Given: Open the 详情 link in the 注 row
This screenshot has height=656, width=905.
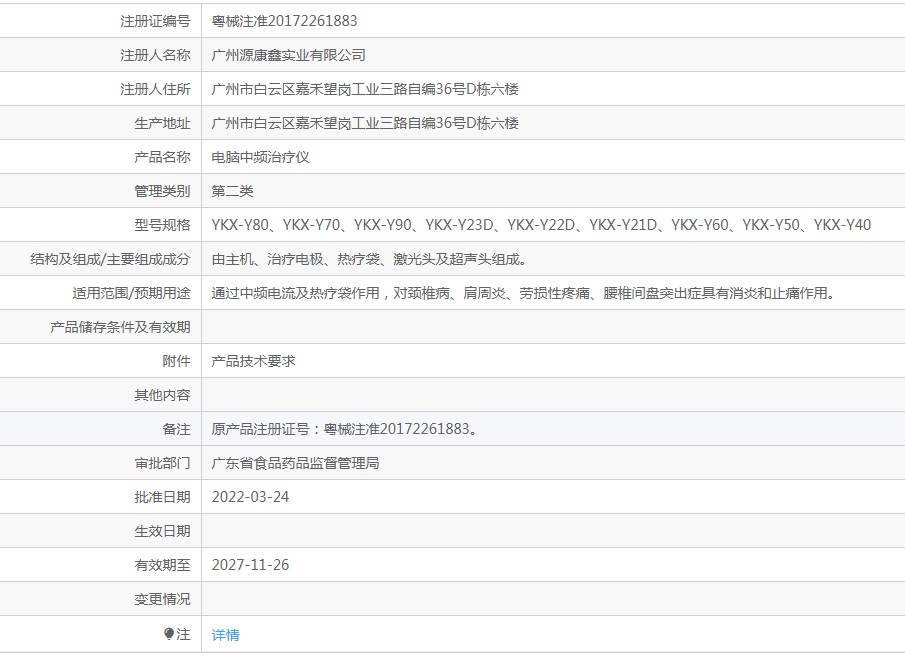Looking at the screenshot, I should click(225, 635).
